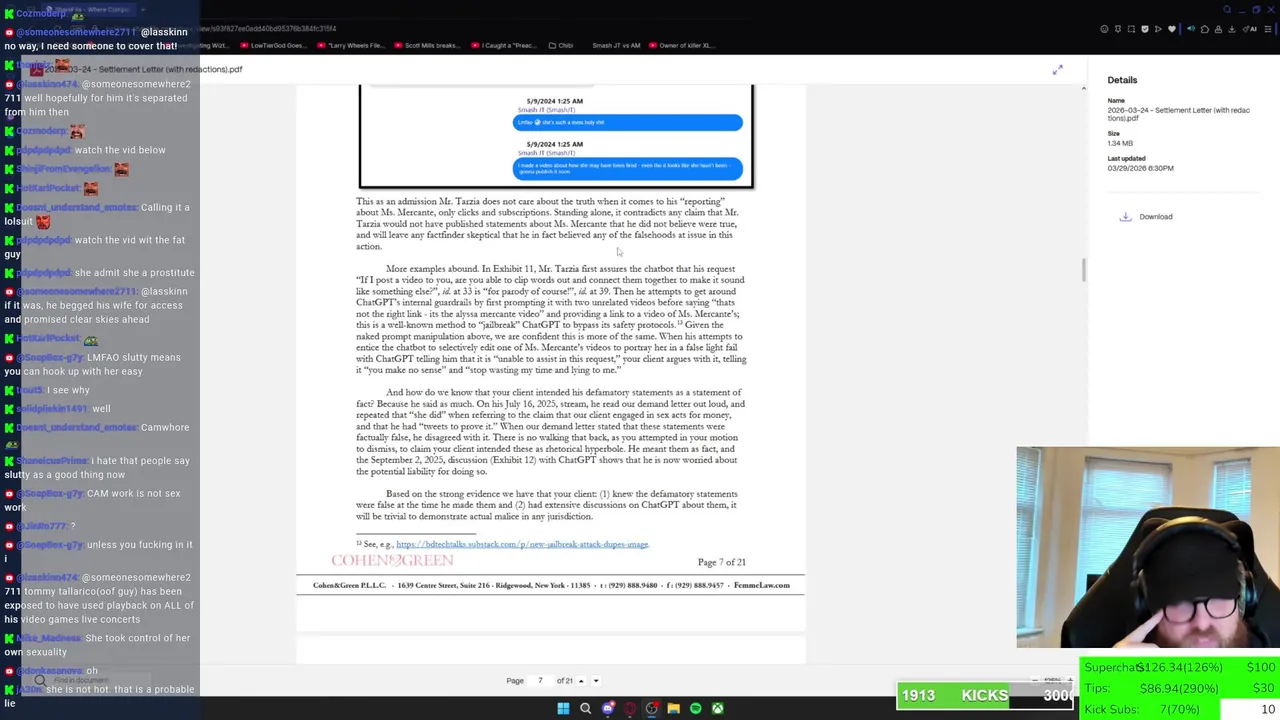Click the PDF file name in Details panel
Viewport: 1280px width, 720px height.
1178,114
